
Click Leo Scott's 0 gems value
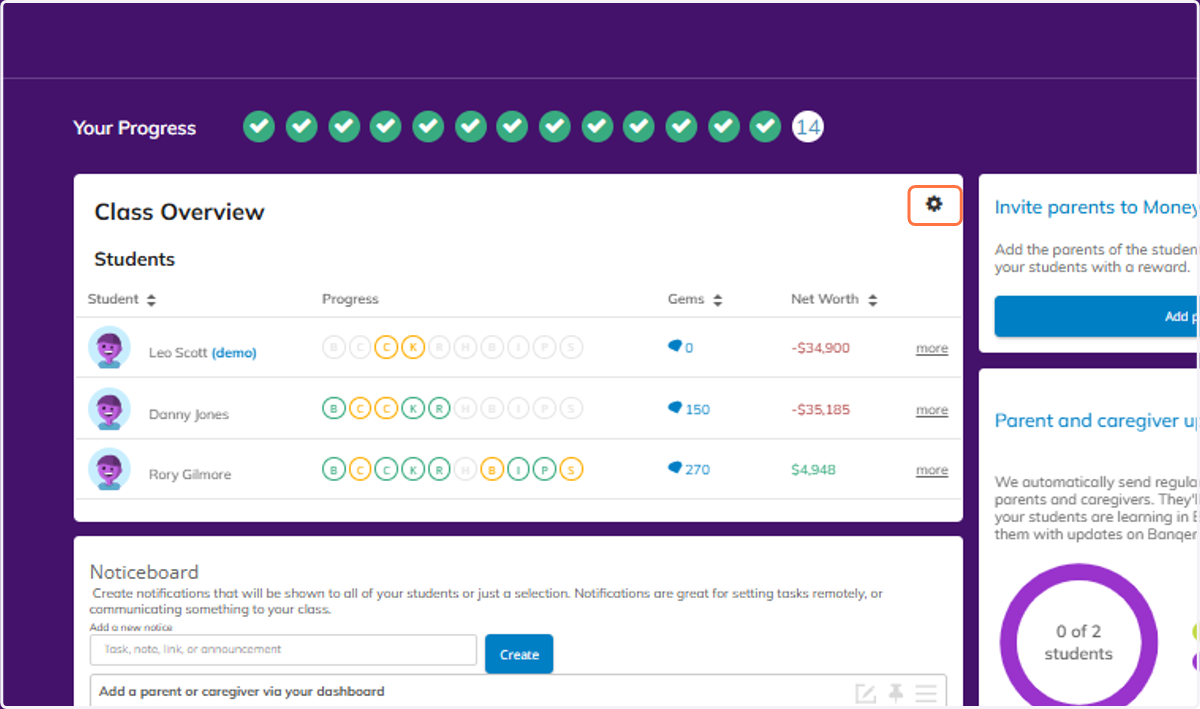[689, 348]
